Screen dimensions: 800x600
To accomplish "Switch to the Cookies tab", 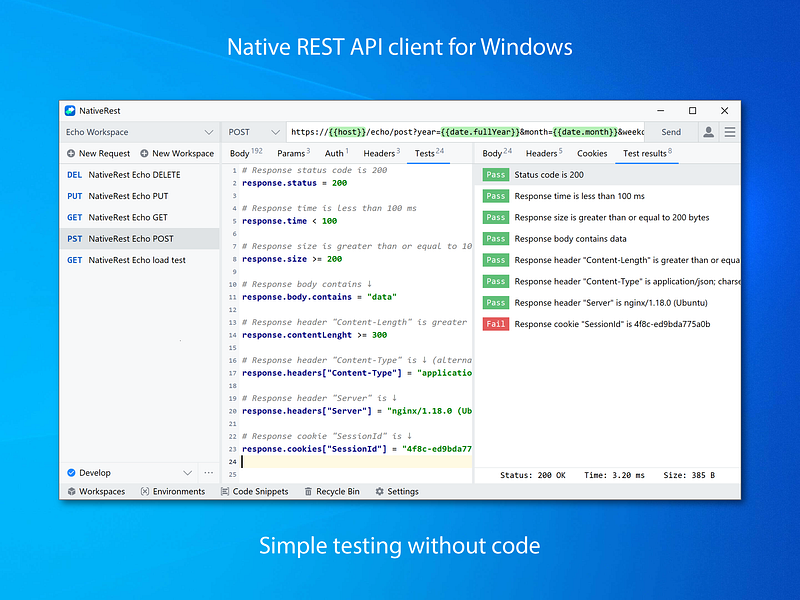I will coord(592,153).
